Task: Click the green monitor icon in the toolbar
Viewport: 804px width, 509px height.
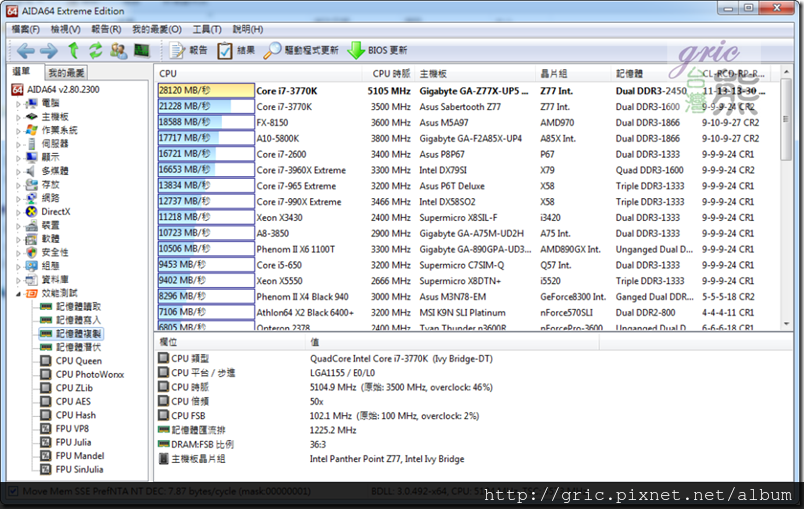Action: [x=141, y=50]
